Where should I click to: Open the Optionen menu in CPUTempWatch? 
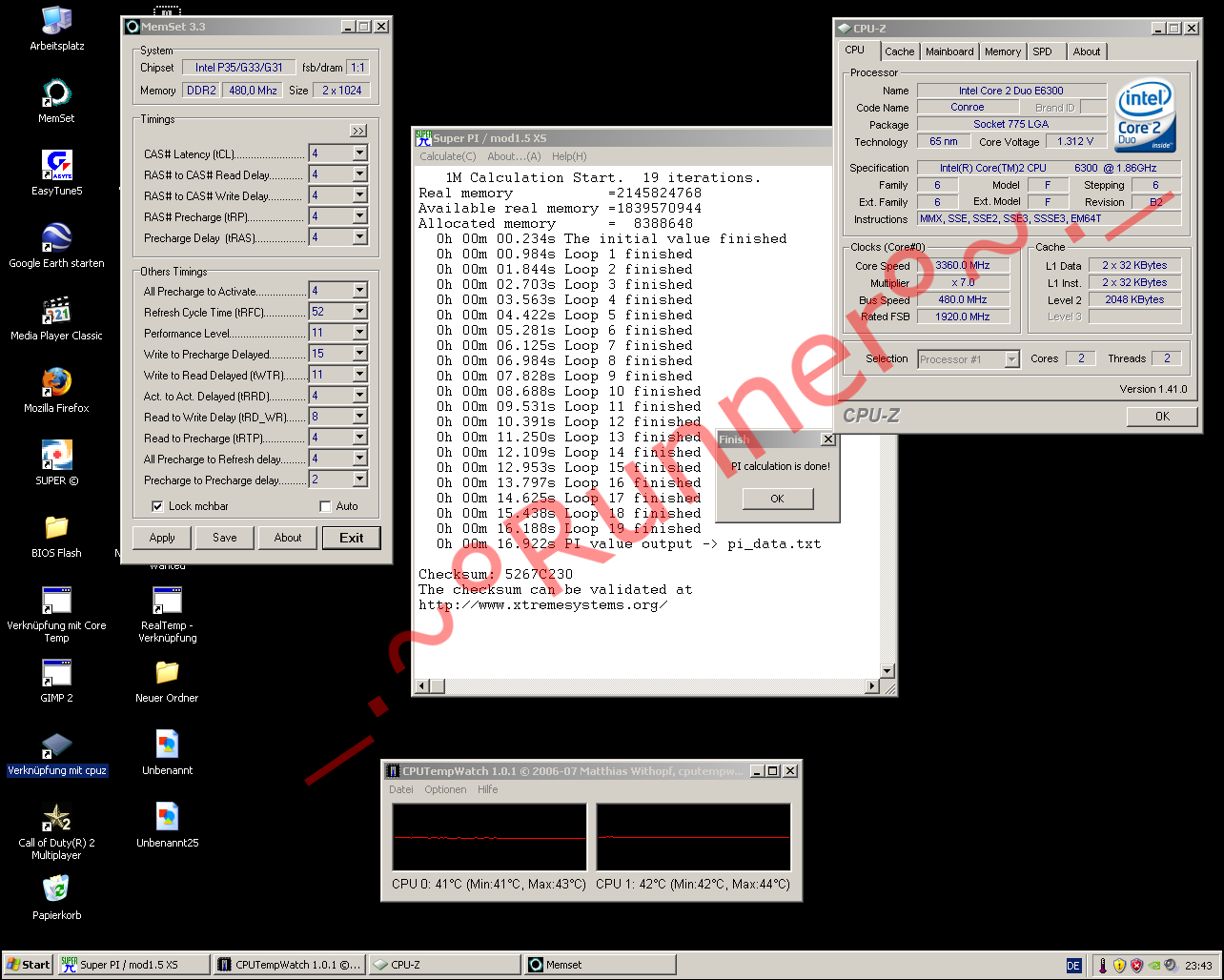point(446,789)
